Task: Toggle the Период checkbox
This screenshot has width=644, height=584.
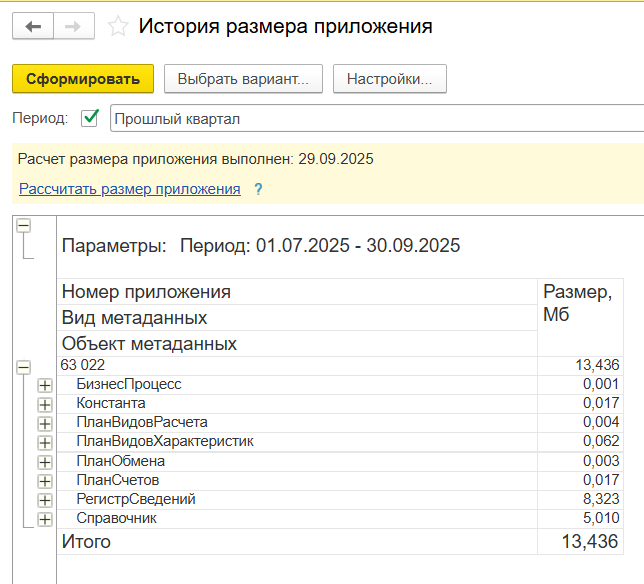Action: [x=91, y=119]
